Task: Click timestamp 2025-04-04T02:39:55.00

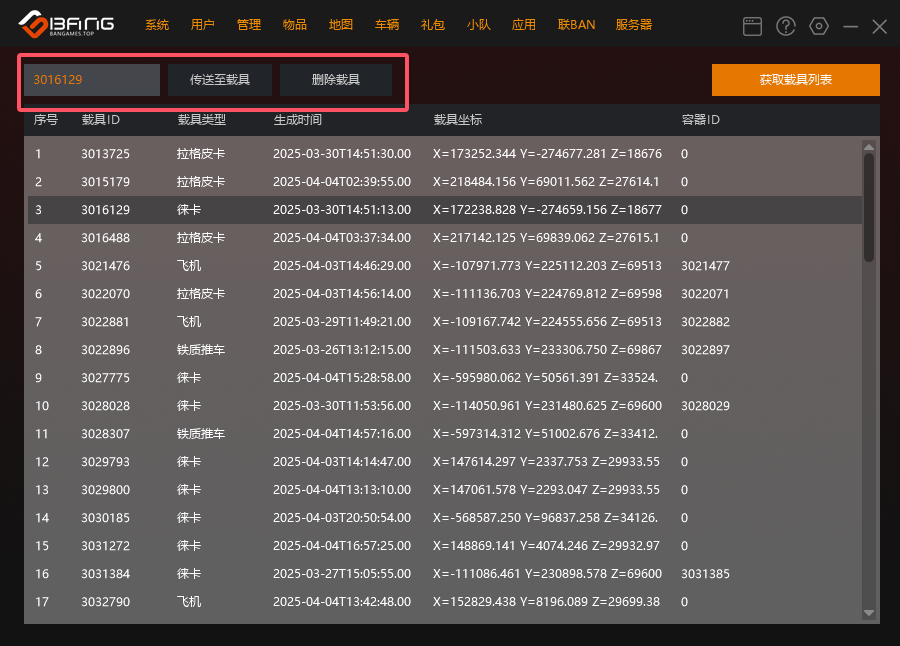Action: (x=342, y=182)
